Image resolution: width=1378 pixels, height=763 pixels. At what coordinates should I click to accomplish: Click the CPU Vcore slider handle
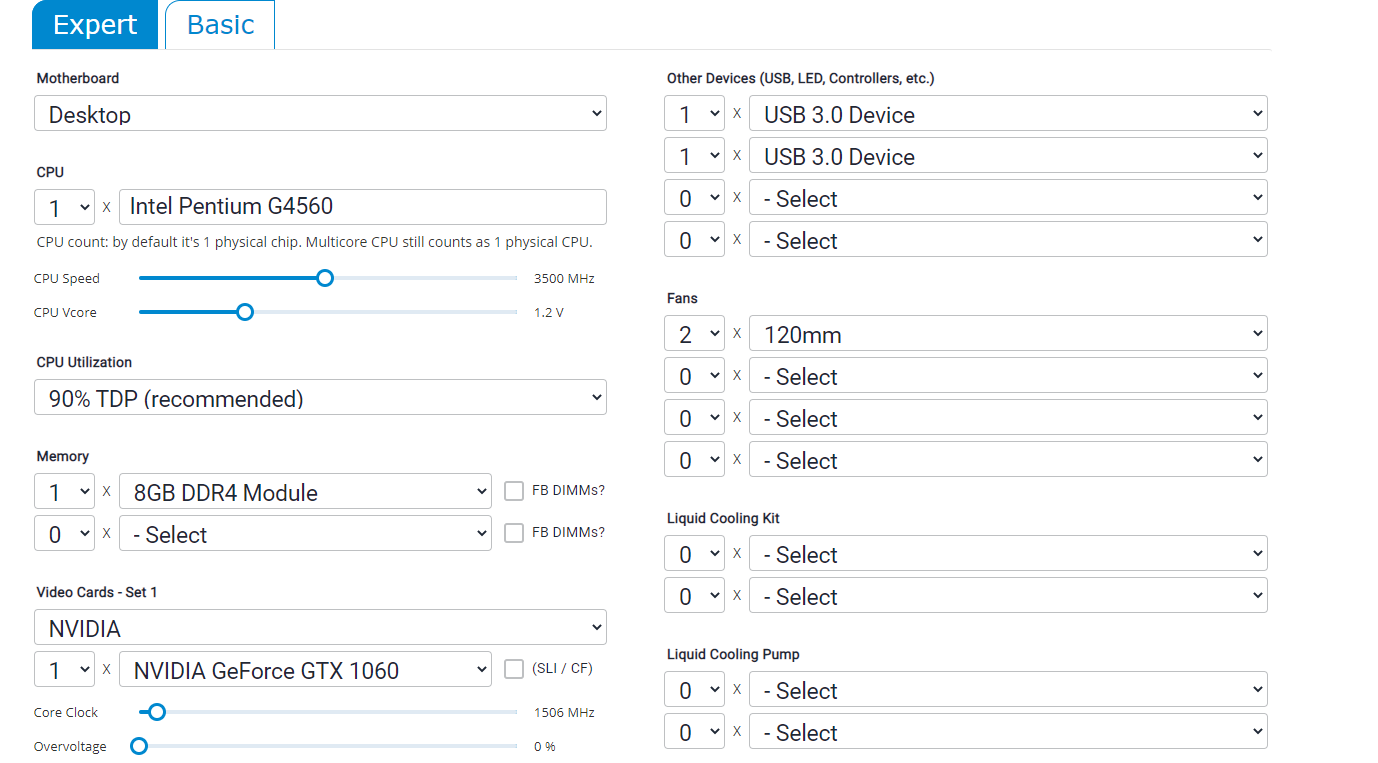pos(245,312)
